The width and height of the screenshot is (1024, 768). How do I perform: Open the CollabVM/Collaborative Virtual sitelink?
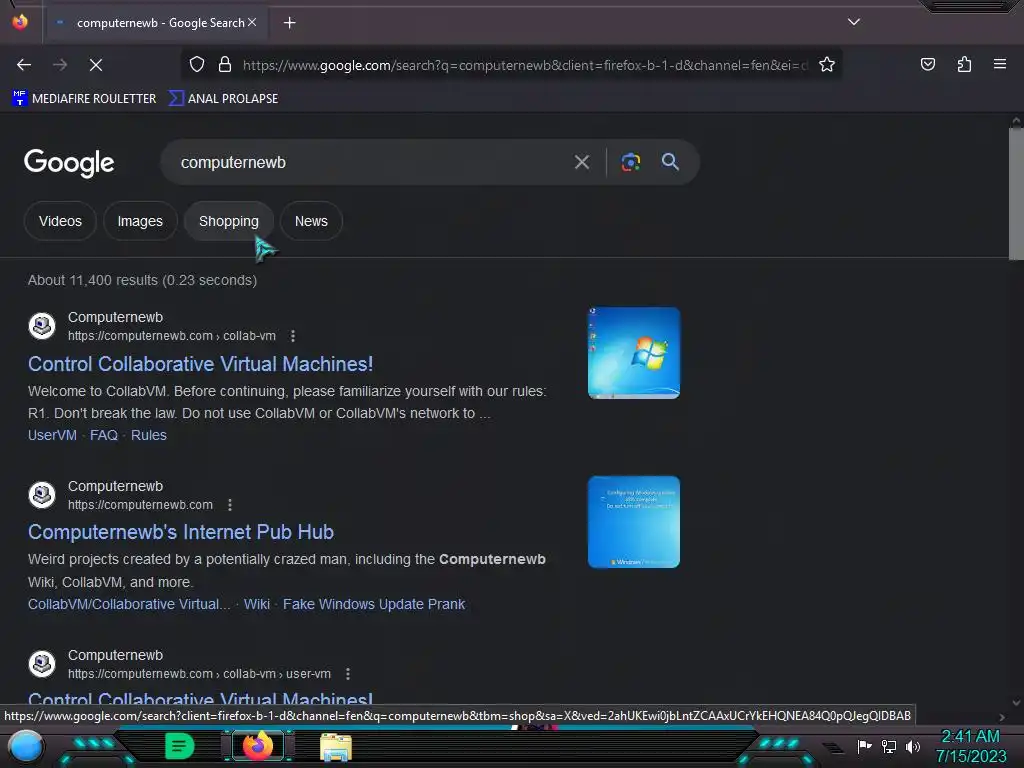coord(129,604)
